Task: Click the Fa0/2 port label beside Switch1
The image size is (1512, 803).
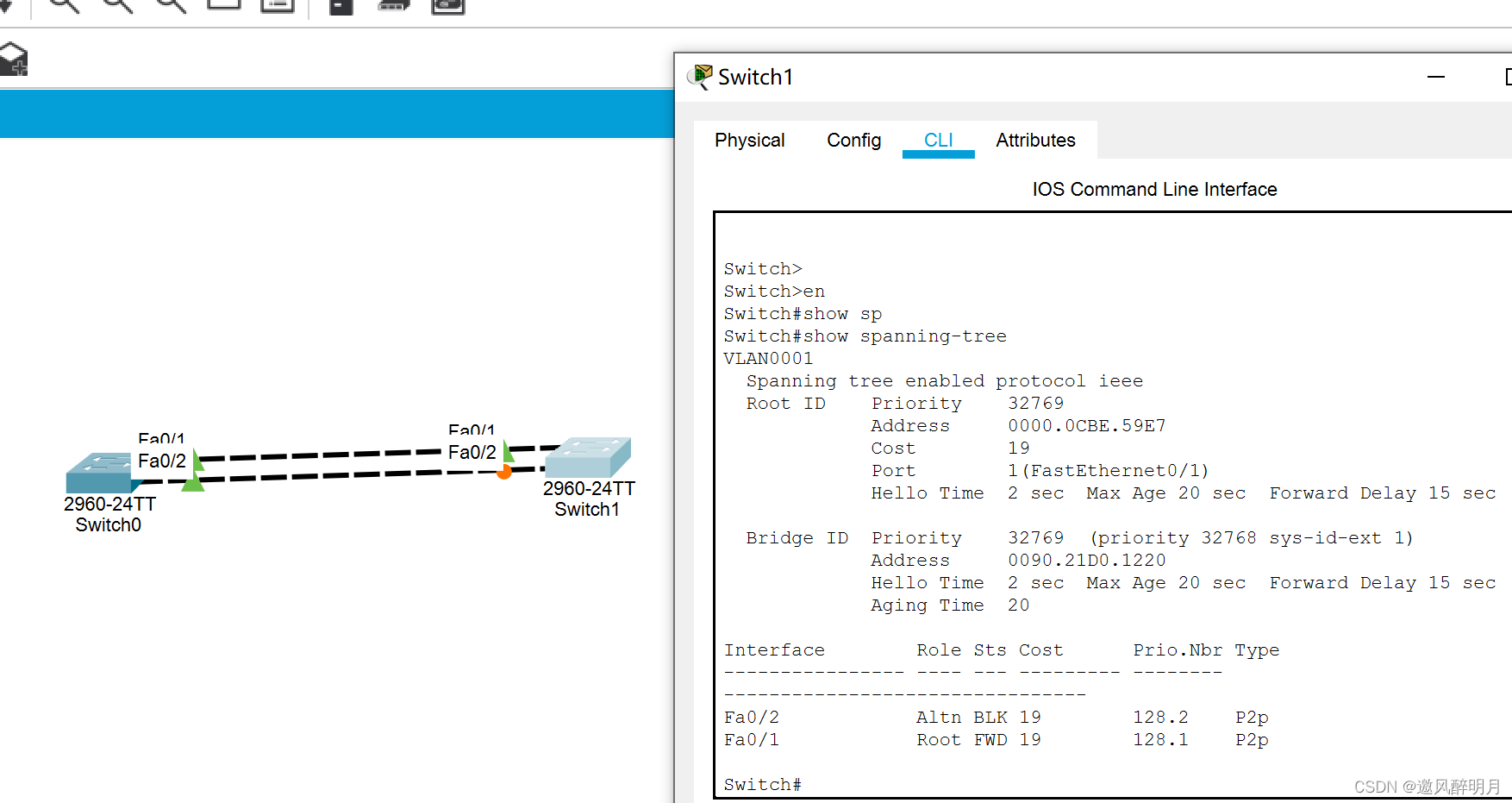Action: coord(472,453)
